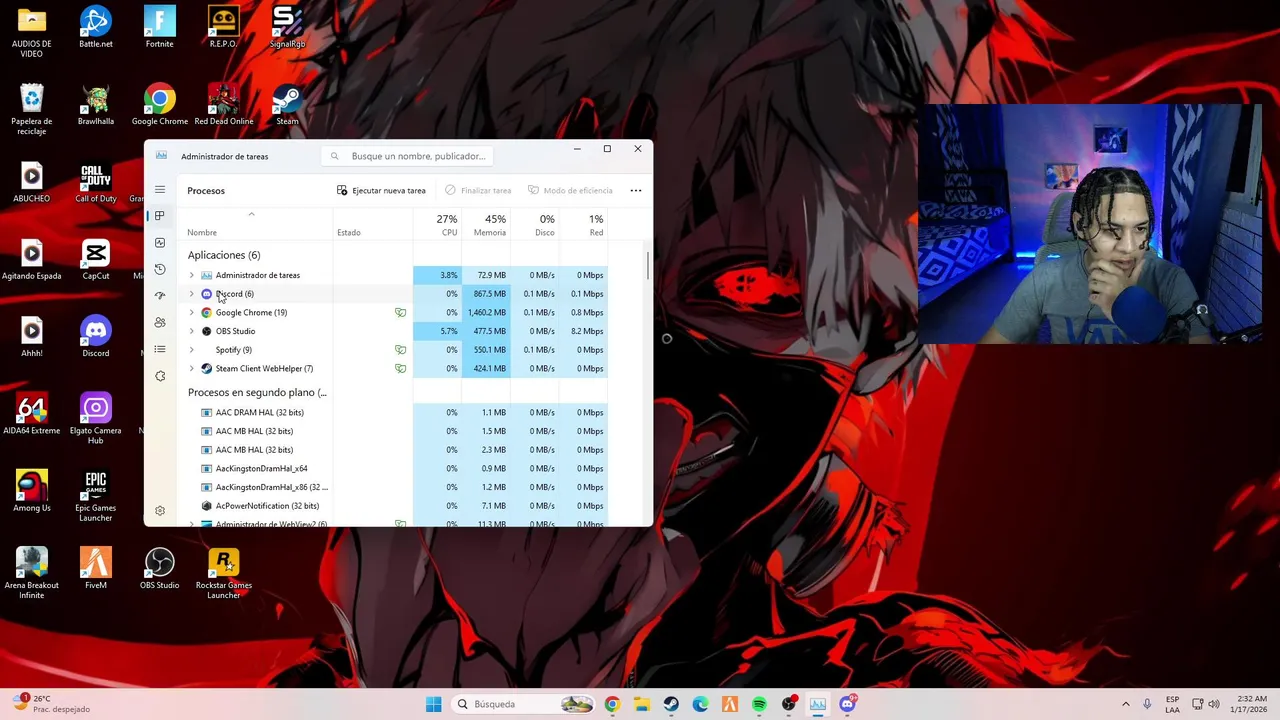This screenshot has width=1280, height=720.
Task: Open Spotify from the taskbar
Action: click(x=759, y=704)
